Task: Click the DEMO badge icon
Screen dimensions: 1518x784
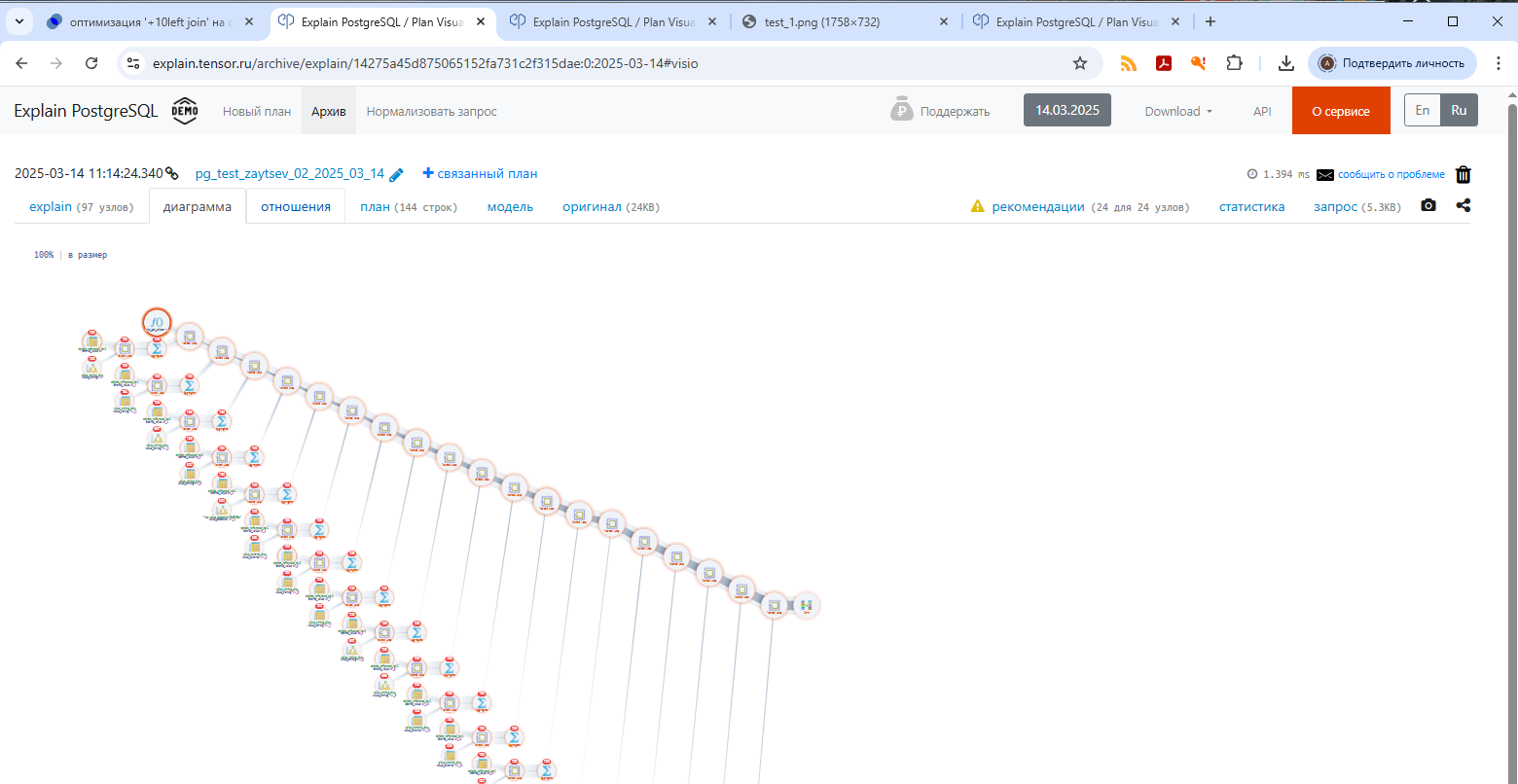Action: tap(185, 111)
